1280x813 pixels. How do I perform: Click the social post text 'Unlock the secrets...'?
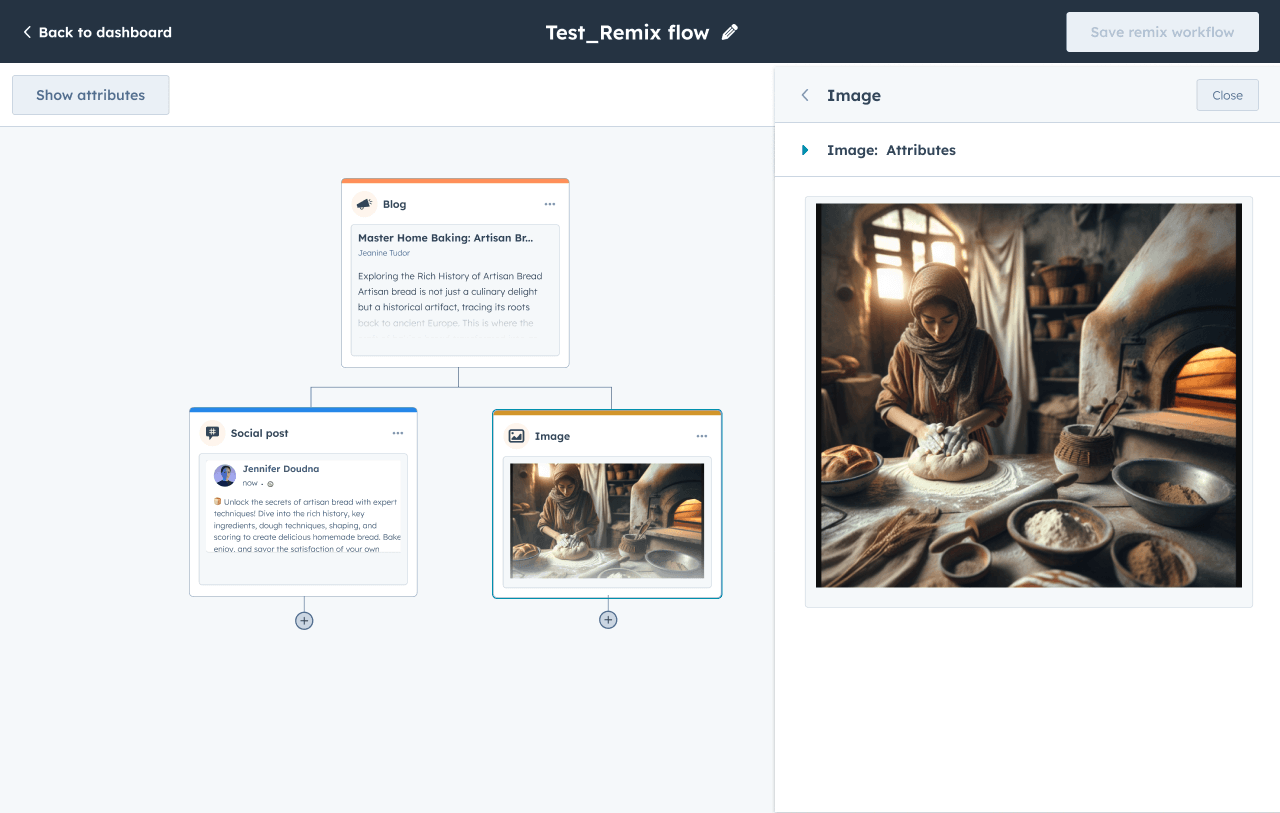click(306, 525)
